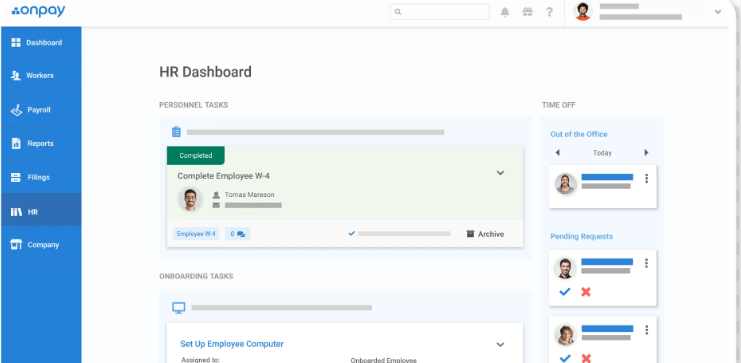The image size is (741, 363).
Task: Click the Workers people icon
Action: pyautogui.click(x=16, y=76)
